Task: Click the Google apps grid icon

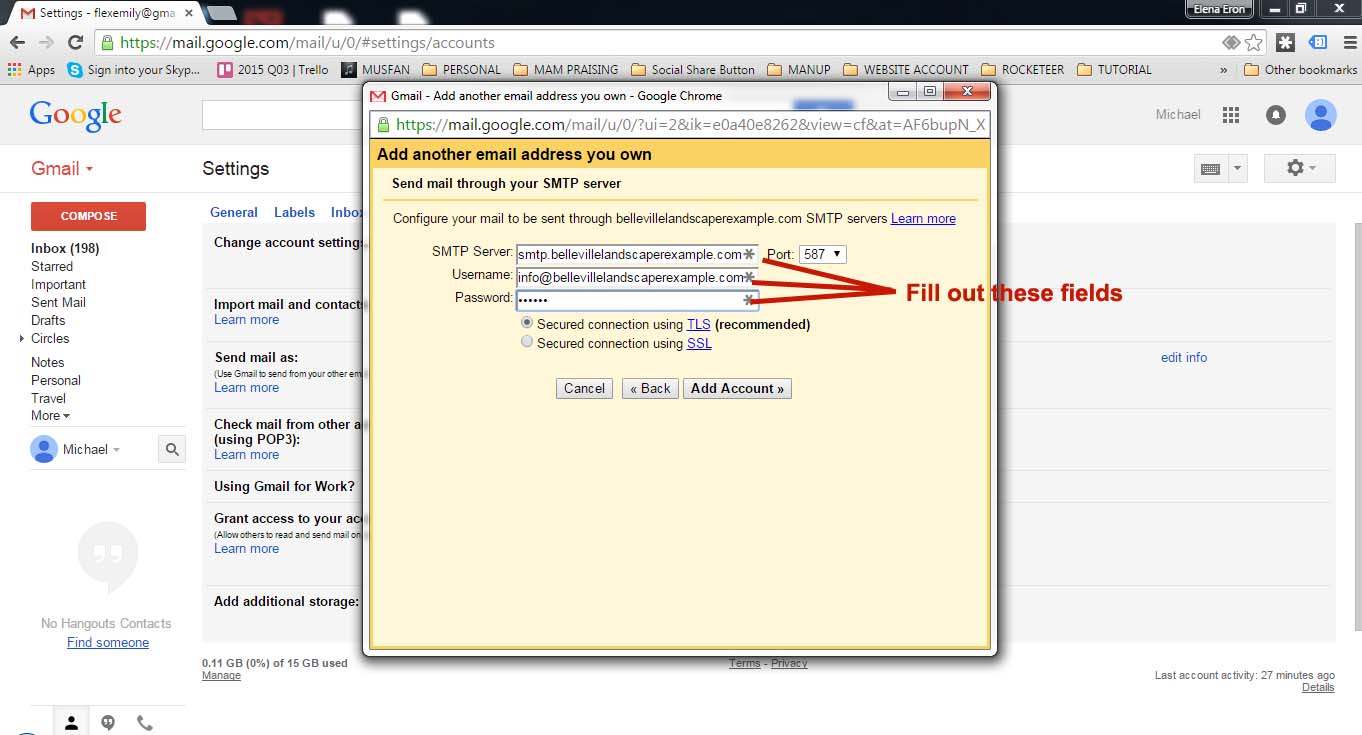Action: (x=1231, y=115)
